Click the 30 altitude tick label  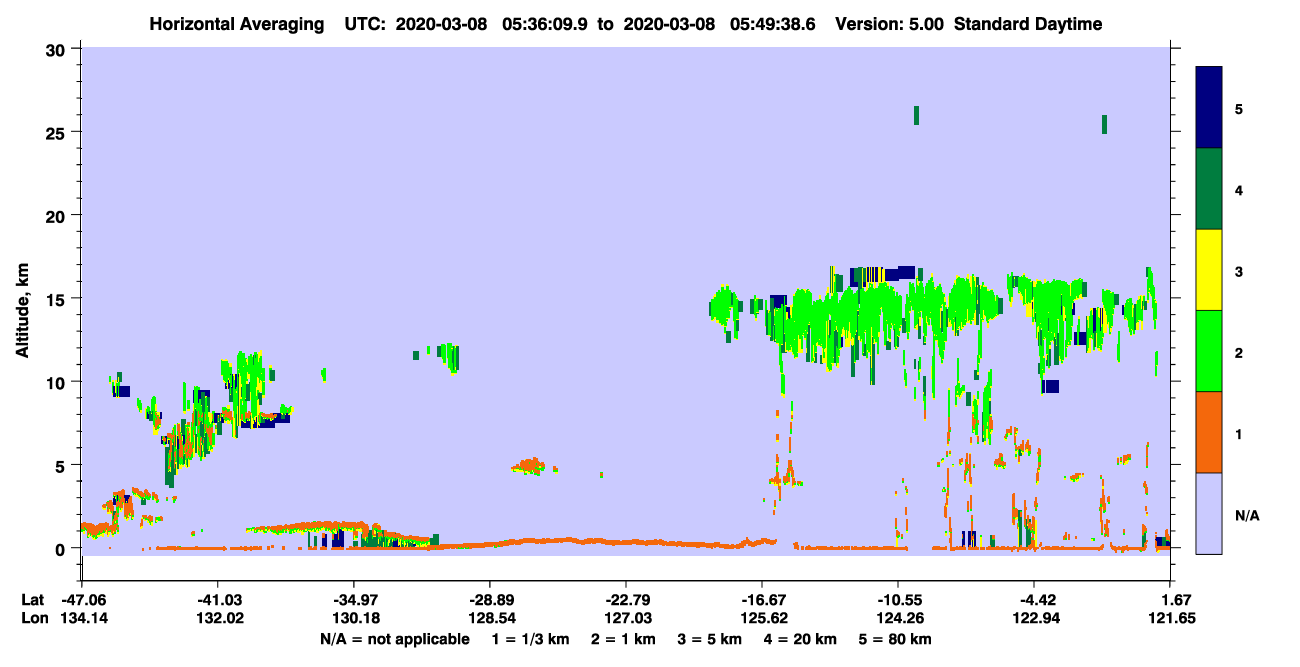tap(58, 48)
